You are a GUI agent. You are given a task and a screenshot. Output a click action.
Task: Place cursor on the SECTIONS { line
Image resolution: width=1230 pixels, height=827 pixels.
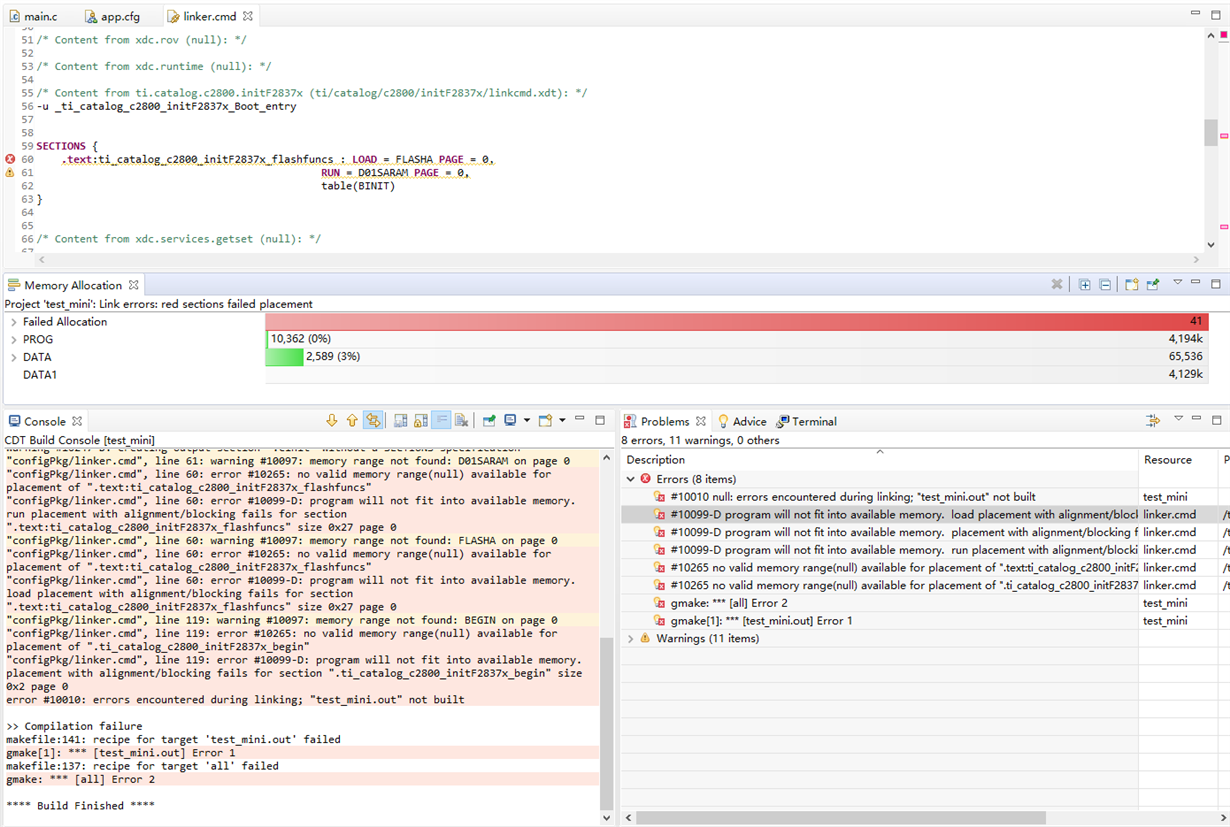click(x=67, y=146)
